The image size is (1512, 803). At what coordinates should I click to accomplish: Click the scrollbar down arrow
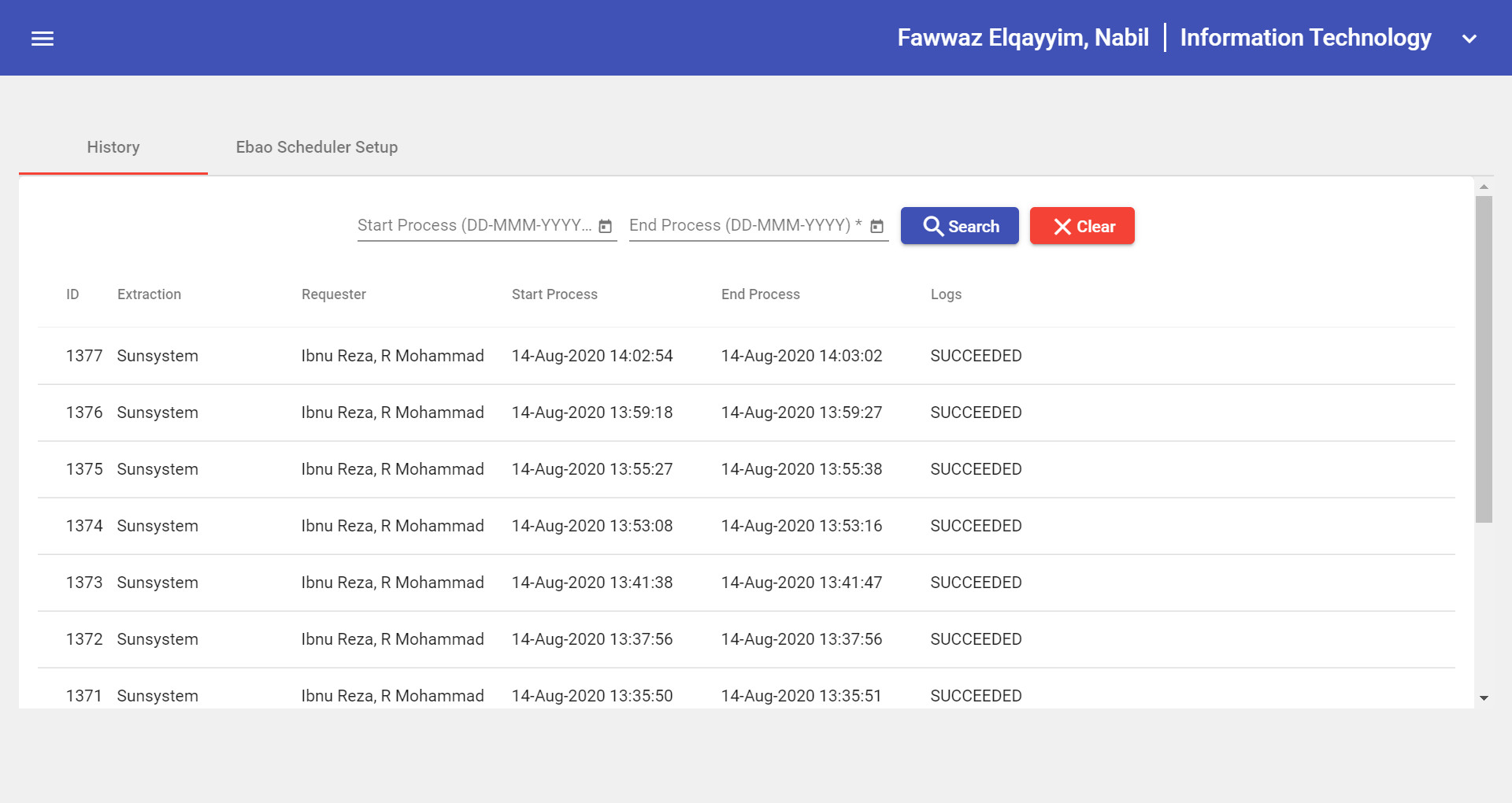1484,698
